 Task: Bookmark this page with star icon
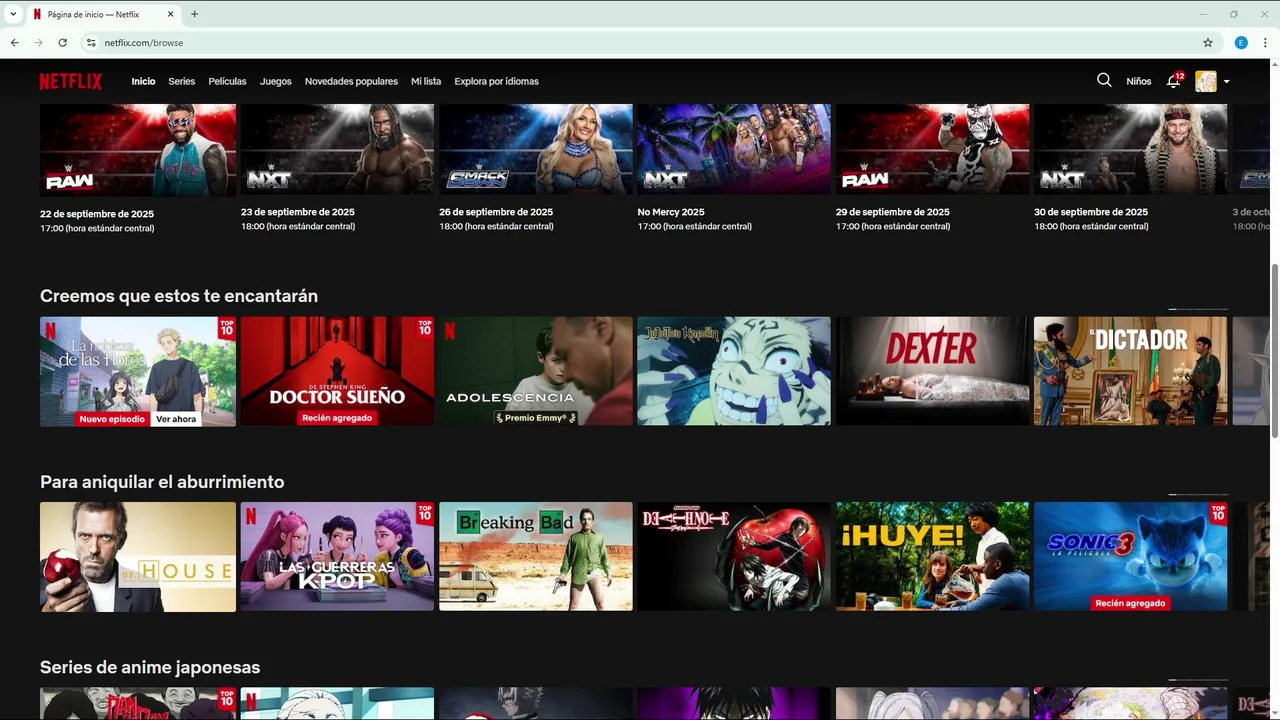tap(1208, 43)
